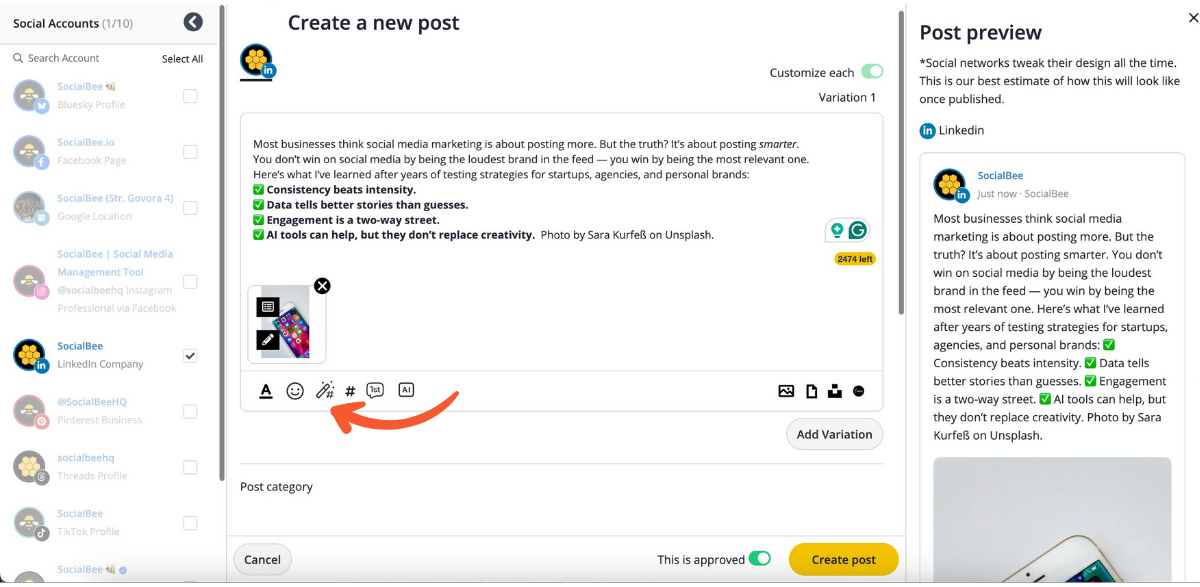This screenshot has width=1200, height=587.
Task: Add a first comment to post
Action: [375, 390]
